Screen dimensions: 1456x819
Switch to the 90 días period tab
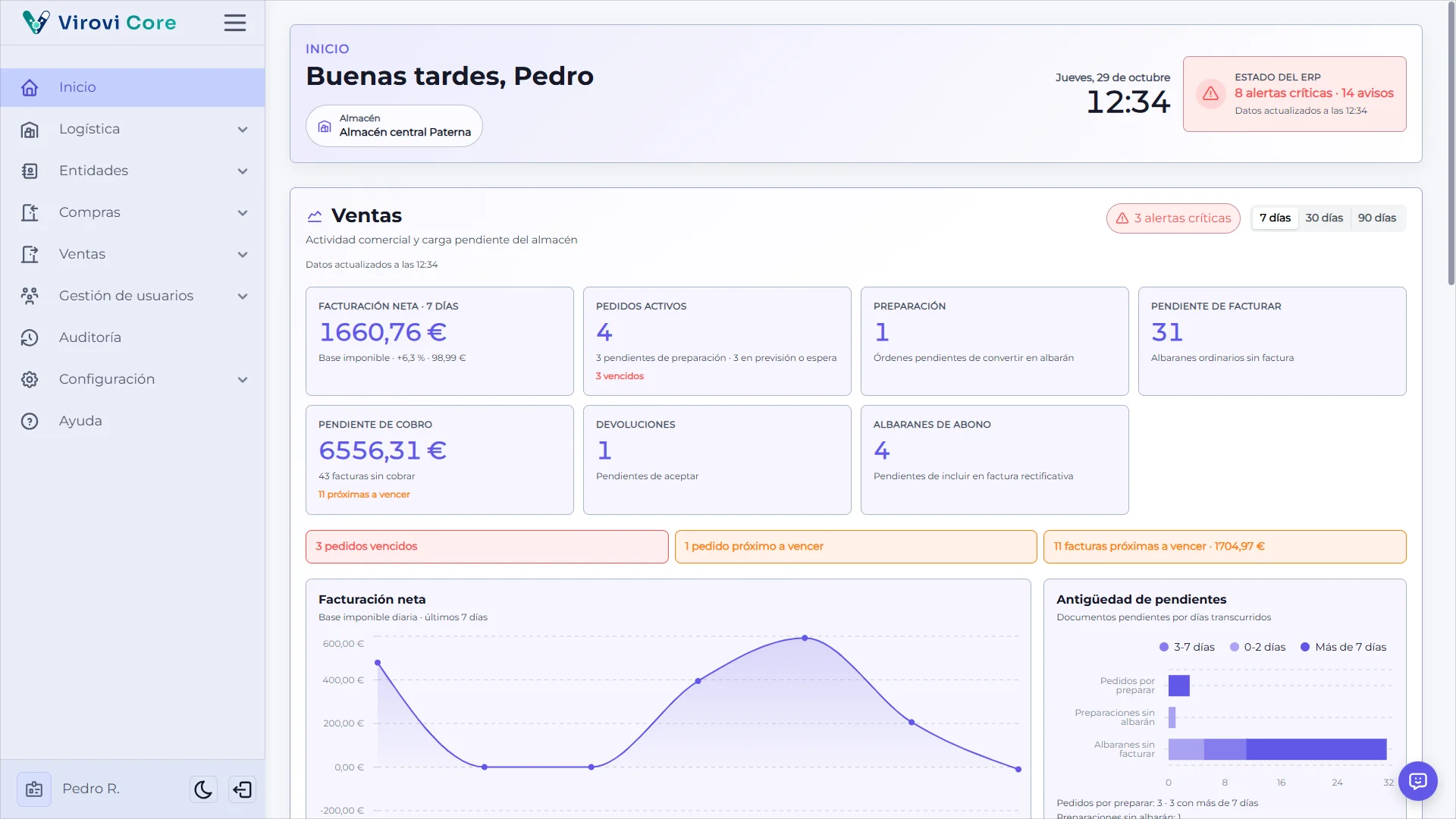[x=1376, y=218]
